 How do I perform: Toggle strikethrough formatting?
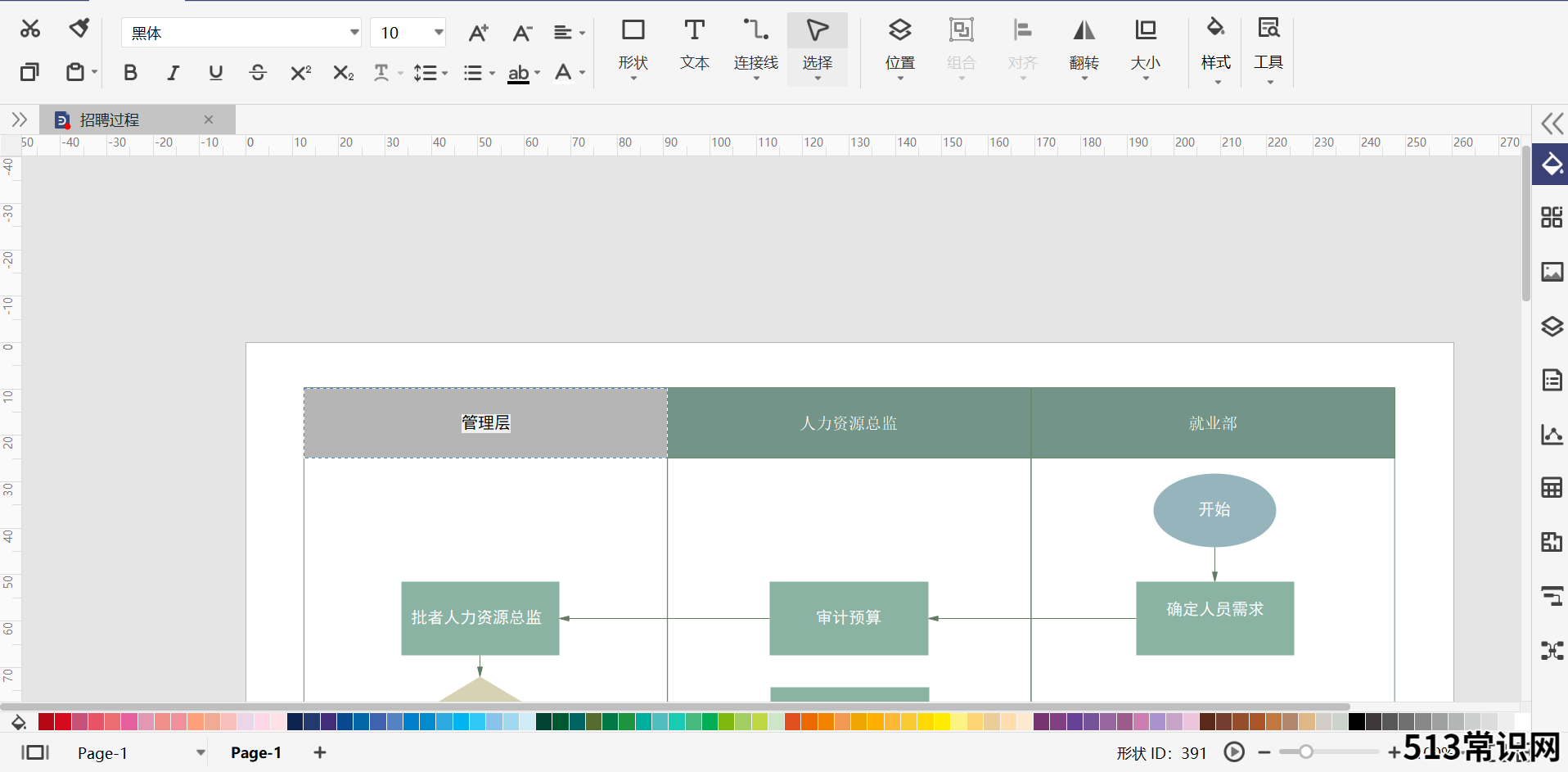click(258, 73)
